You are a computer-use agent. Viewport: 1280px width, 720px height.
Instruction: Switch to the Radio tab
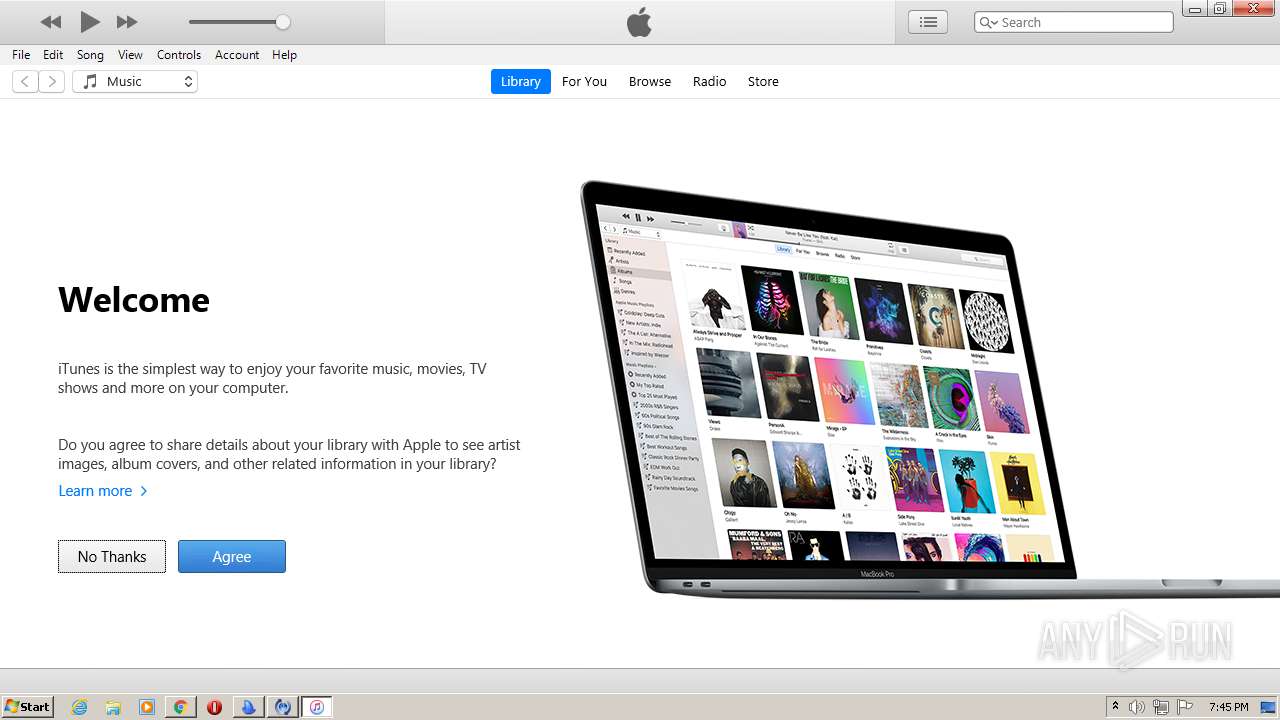click(709, 82)
